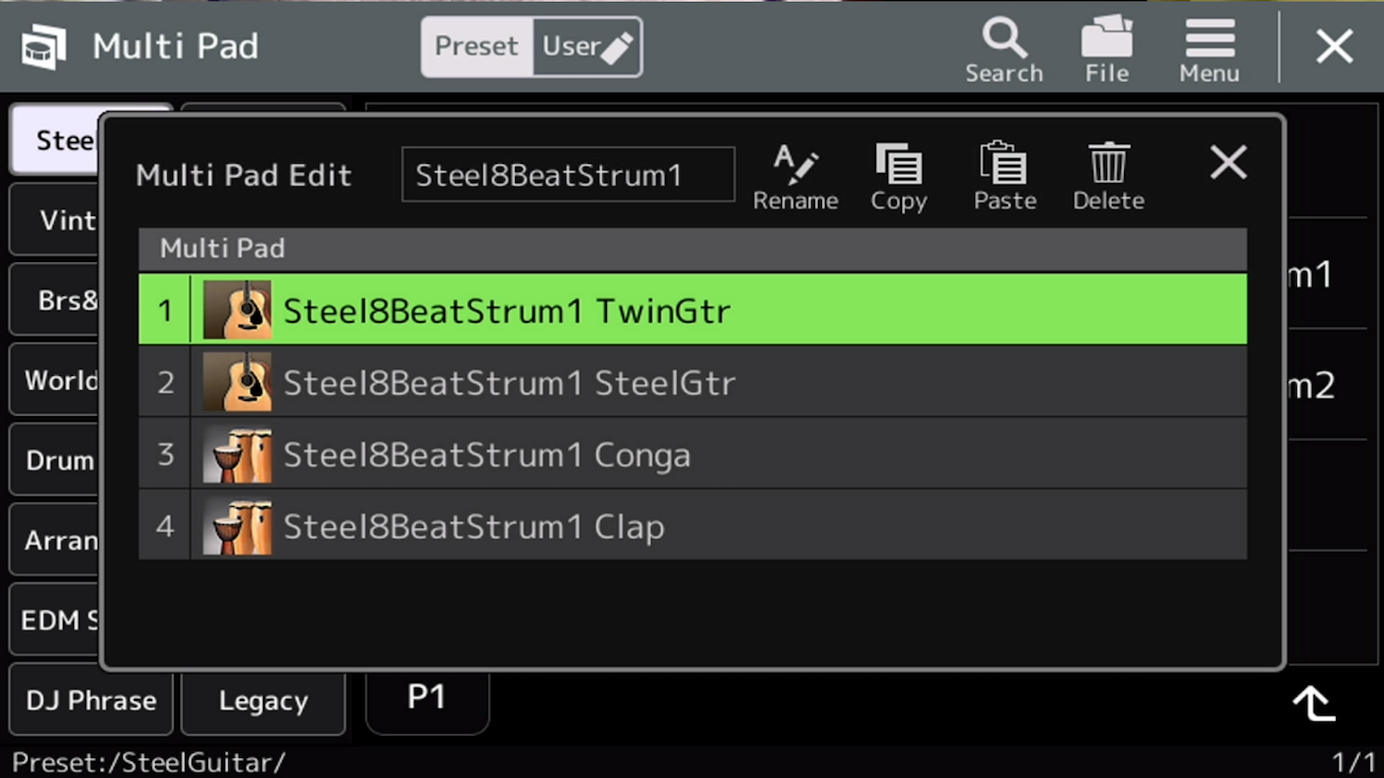Screen dimensions: 1384x778
Task: Open the Search magnifier icon
Action: (1004, 50)
